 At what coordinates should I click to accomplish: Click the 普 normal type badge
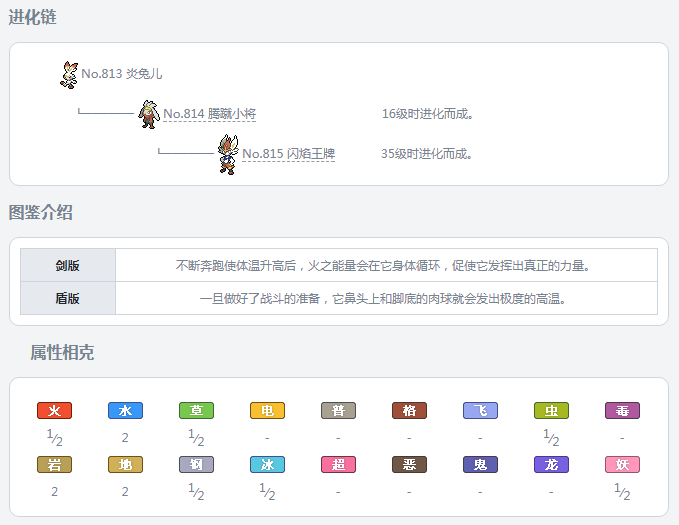pos(338,410)
